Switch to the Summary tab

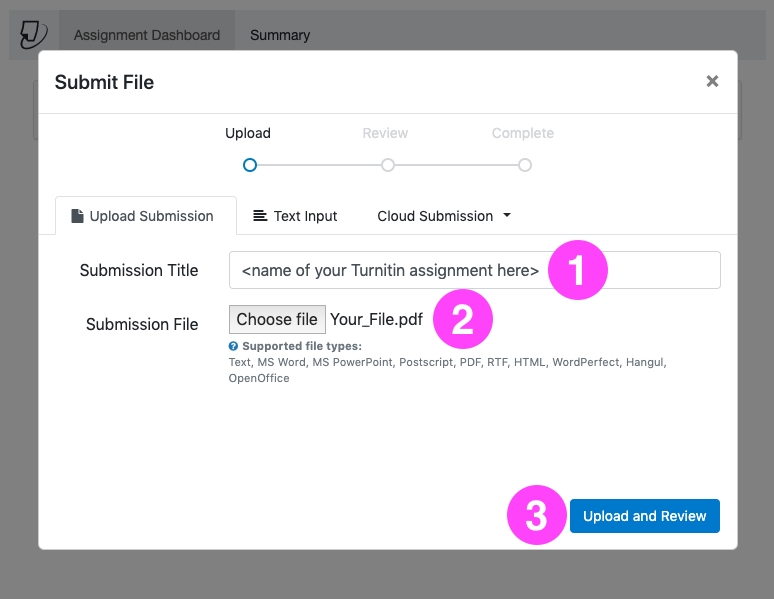[280, 35]
